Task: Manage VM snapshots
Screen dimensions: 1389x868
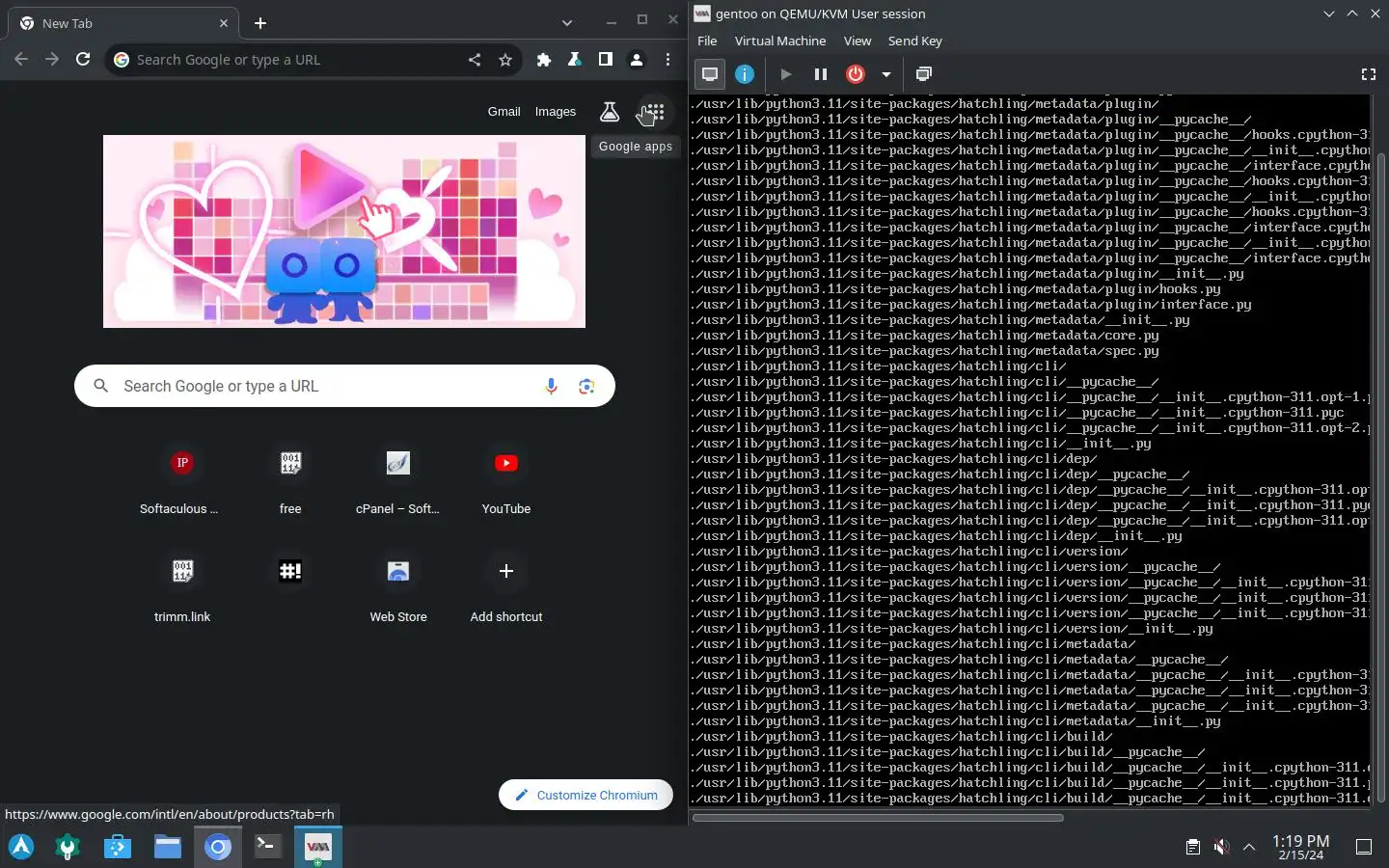Action: click(923, 74)
